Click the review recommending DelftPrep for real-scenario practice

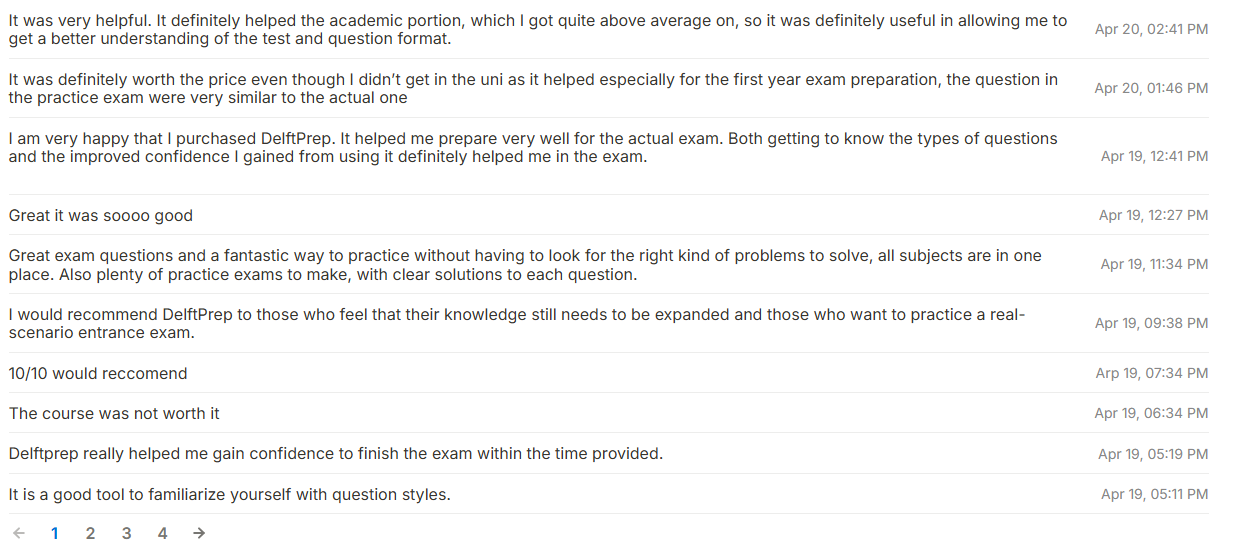tap(516, 323)
